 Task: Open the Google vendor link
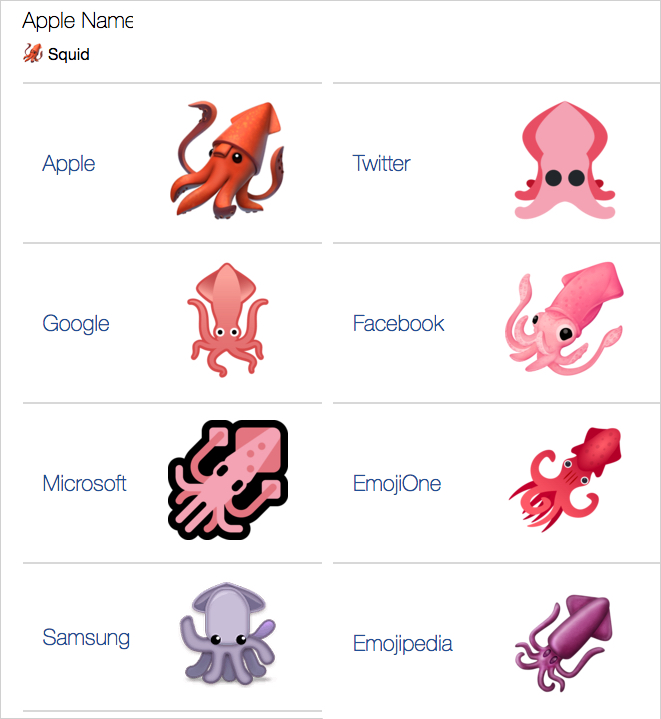tap(76, 324)
